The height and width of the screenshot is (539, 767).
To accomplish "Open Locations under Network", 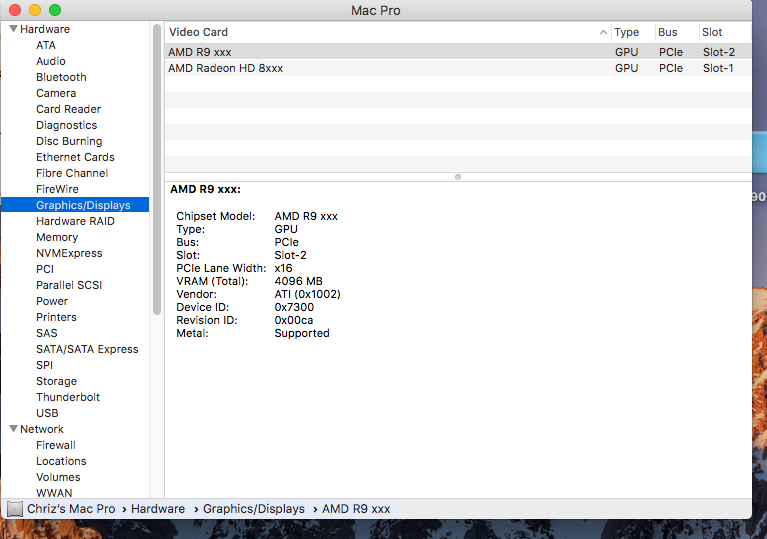I will tap(61, 461).
